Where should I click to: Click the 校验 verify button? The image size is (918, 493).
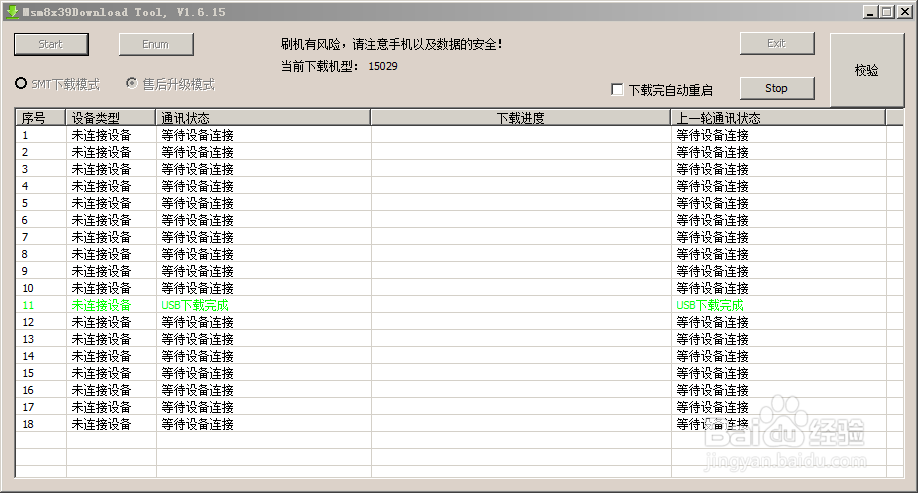[x=866, y=70]
